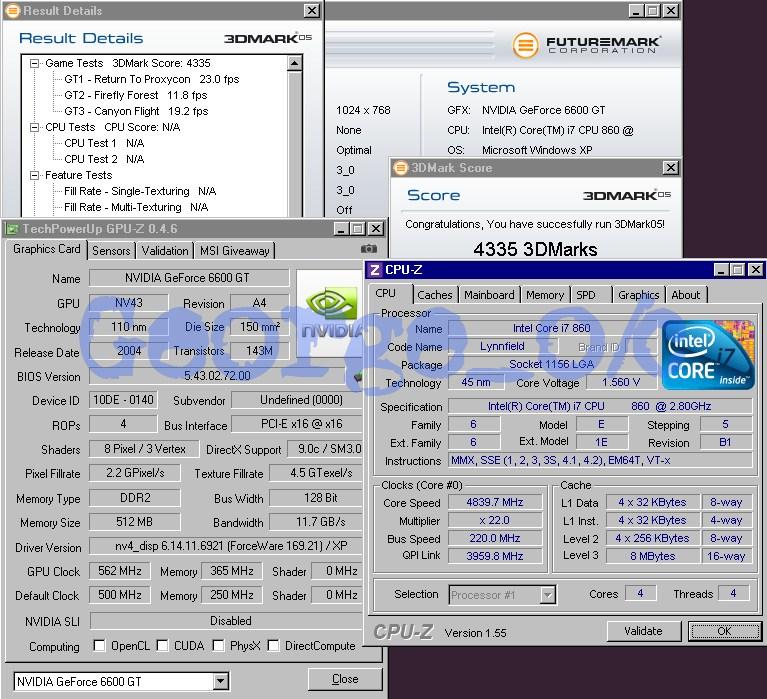Click the Futuremark logo in the system window
767x699 pixels.
(587, 45)
